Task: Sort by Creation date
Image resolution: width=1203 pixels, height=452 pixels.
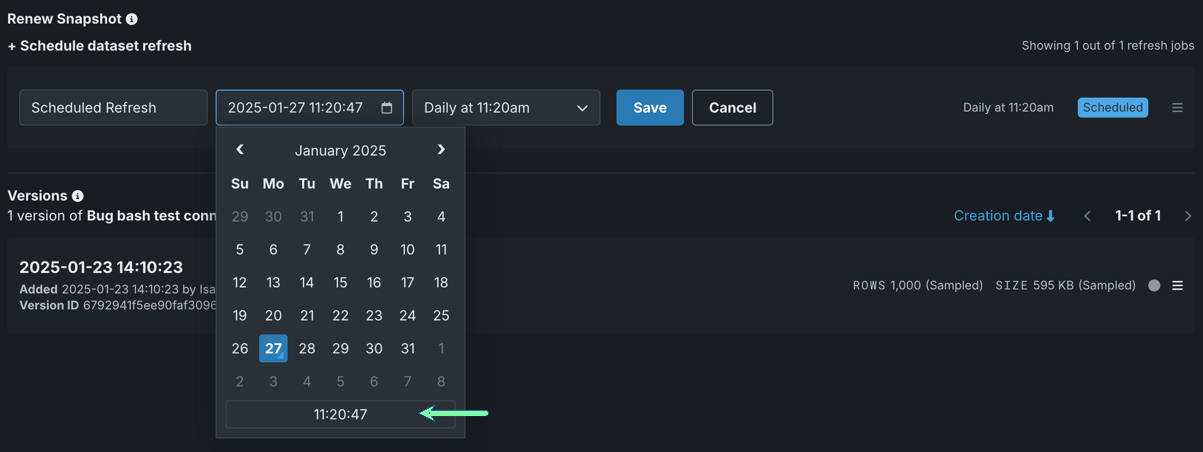Action: tap(1004, 216)
